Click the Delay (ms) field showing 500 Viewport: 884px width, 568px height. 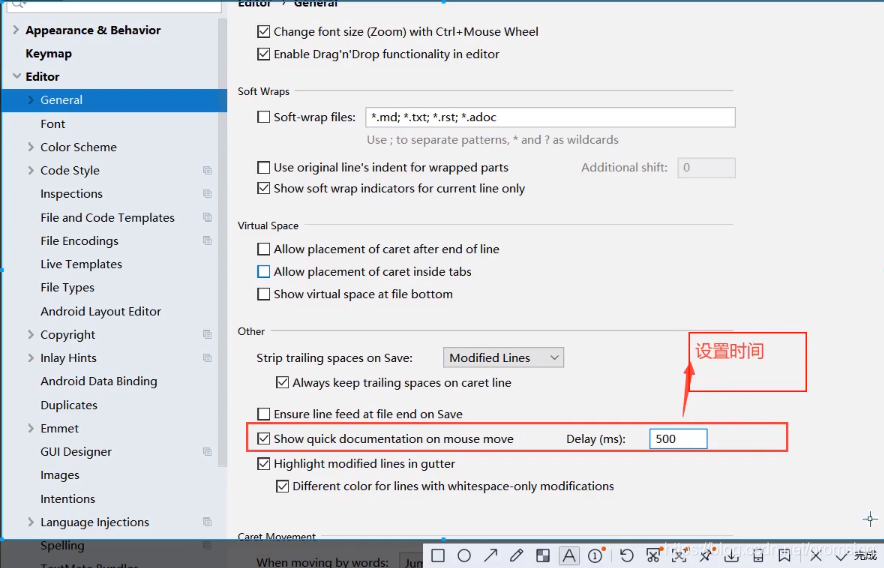click(678, 439)
